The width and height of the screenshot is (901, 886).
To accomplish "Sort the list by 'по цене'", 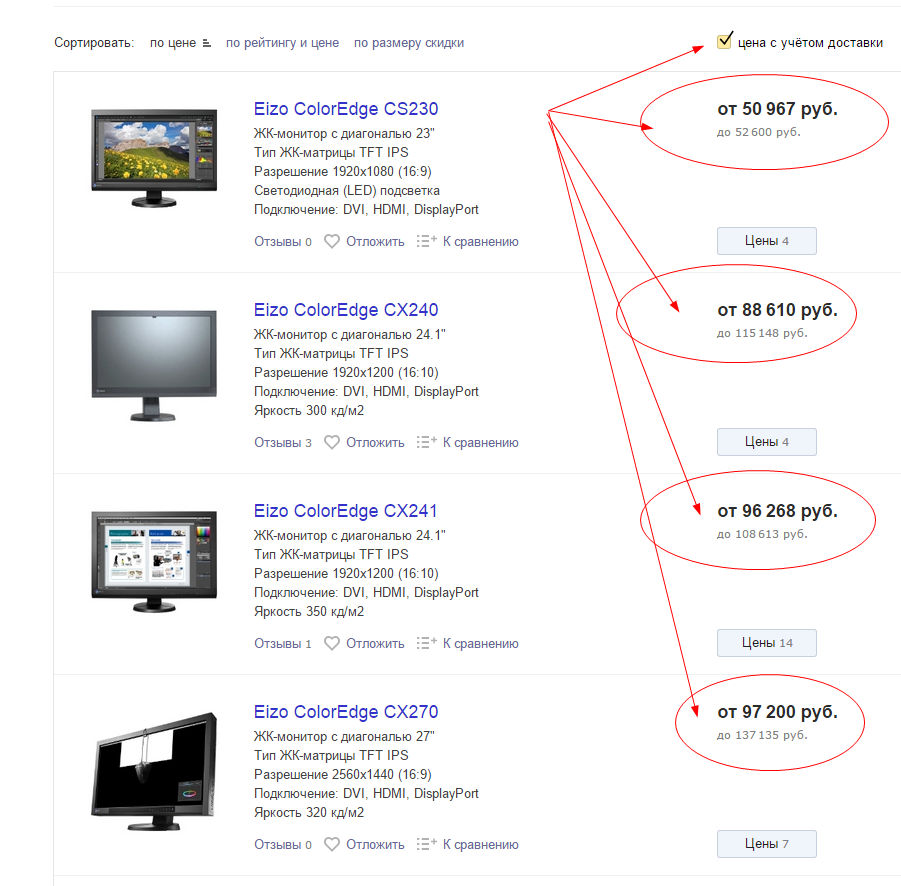I will [x=172, y=43].
